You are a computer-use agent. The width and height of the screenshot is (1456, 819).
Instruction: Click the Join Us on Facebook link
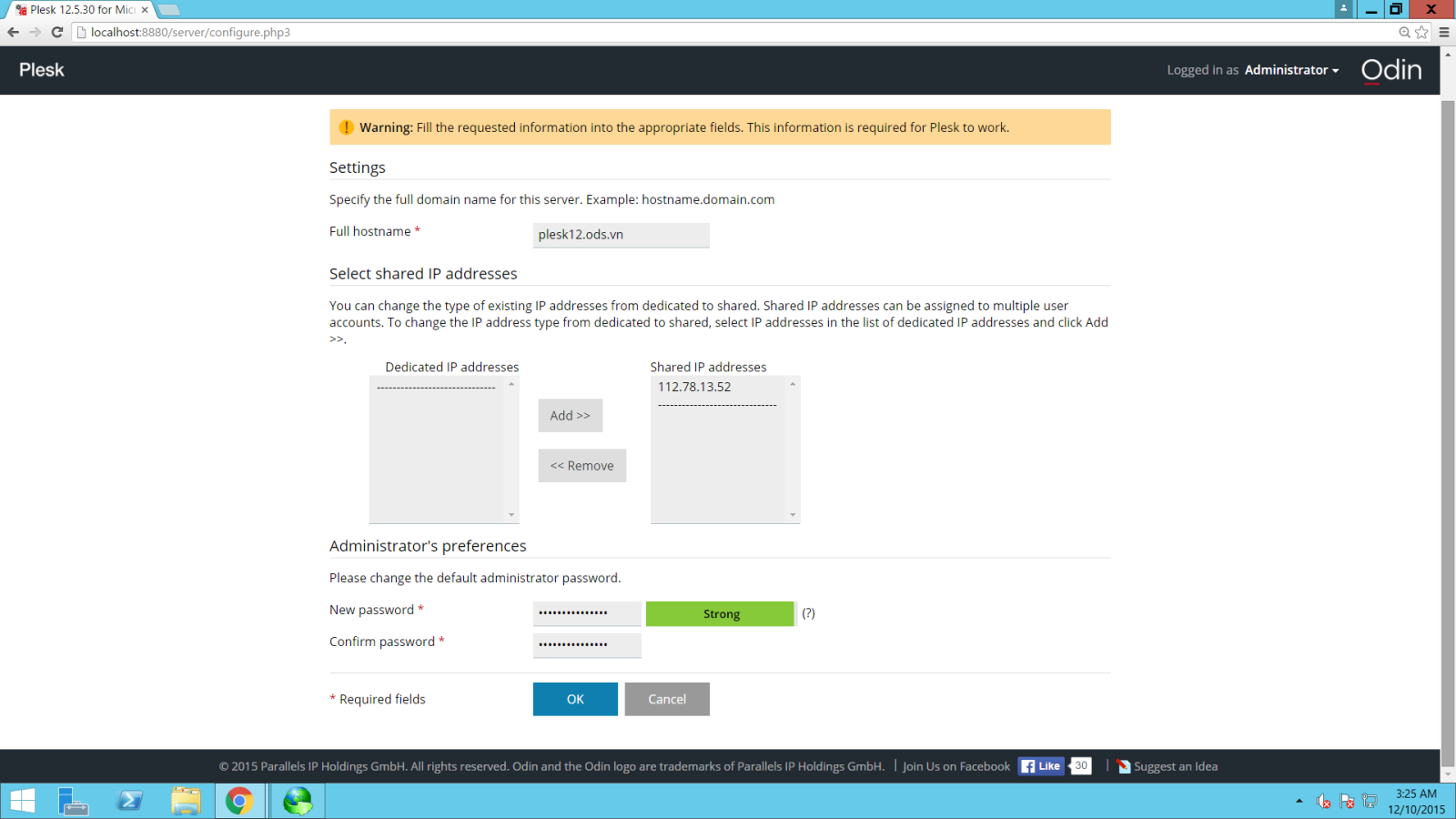point(956,766)
